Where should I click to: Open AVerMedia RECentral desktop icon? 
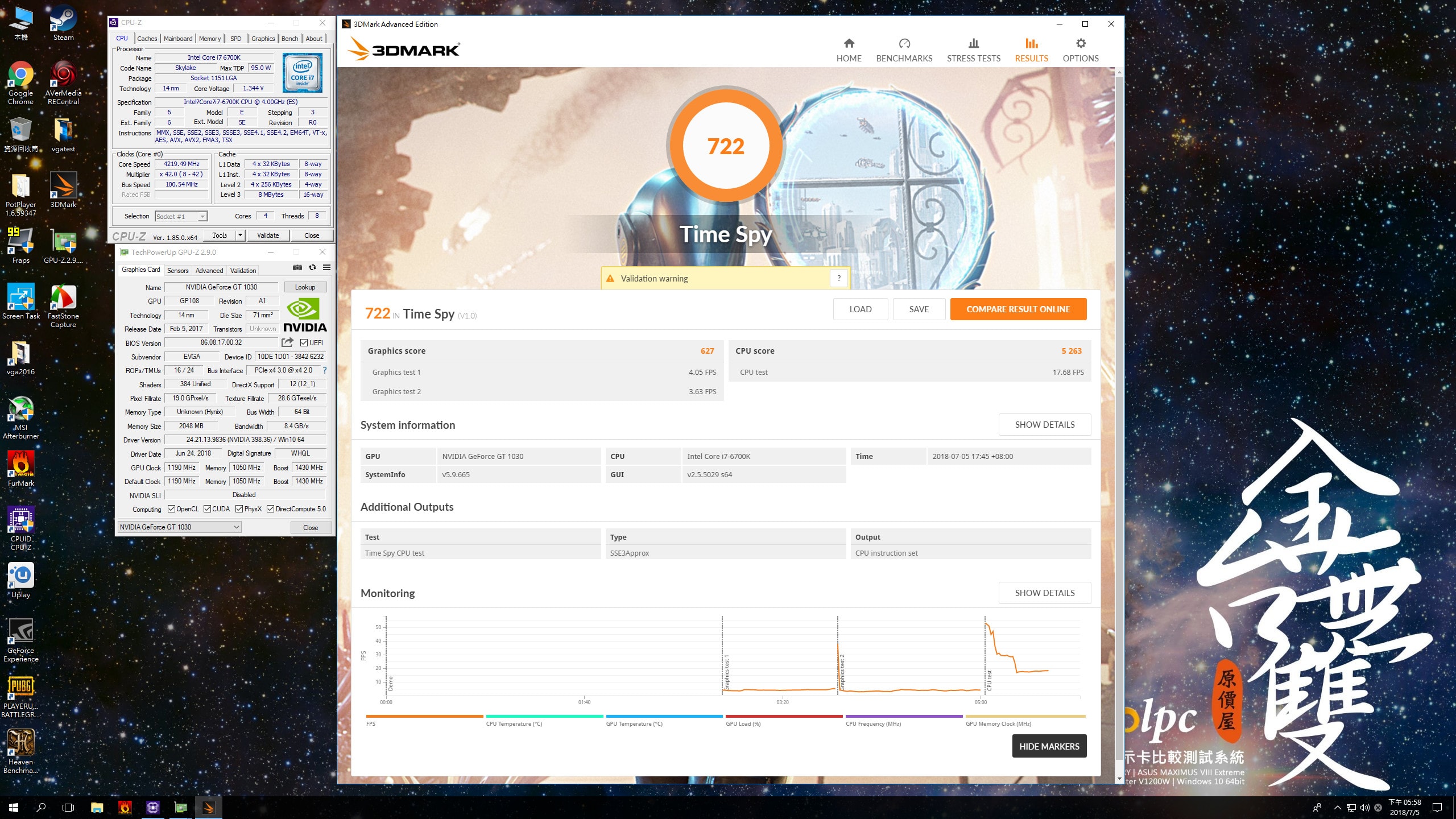tap(63, 83)
